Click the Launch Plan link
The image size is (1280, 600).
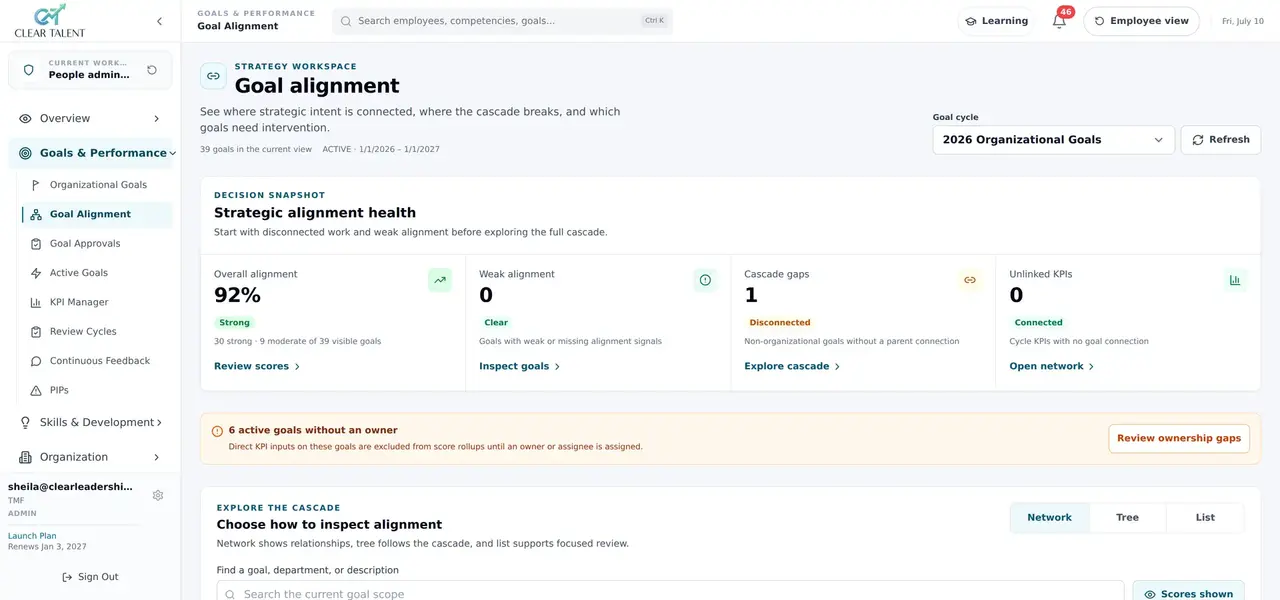pyautogui.click(x=32, y=536)
